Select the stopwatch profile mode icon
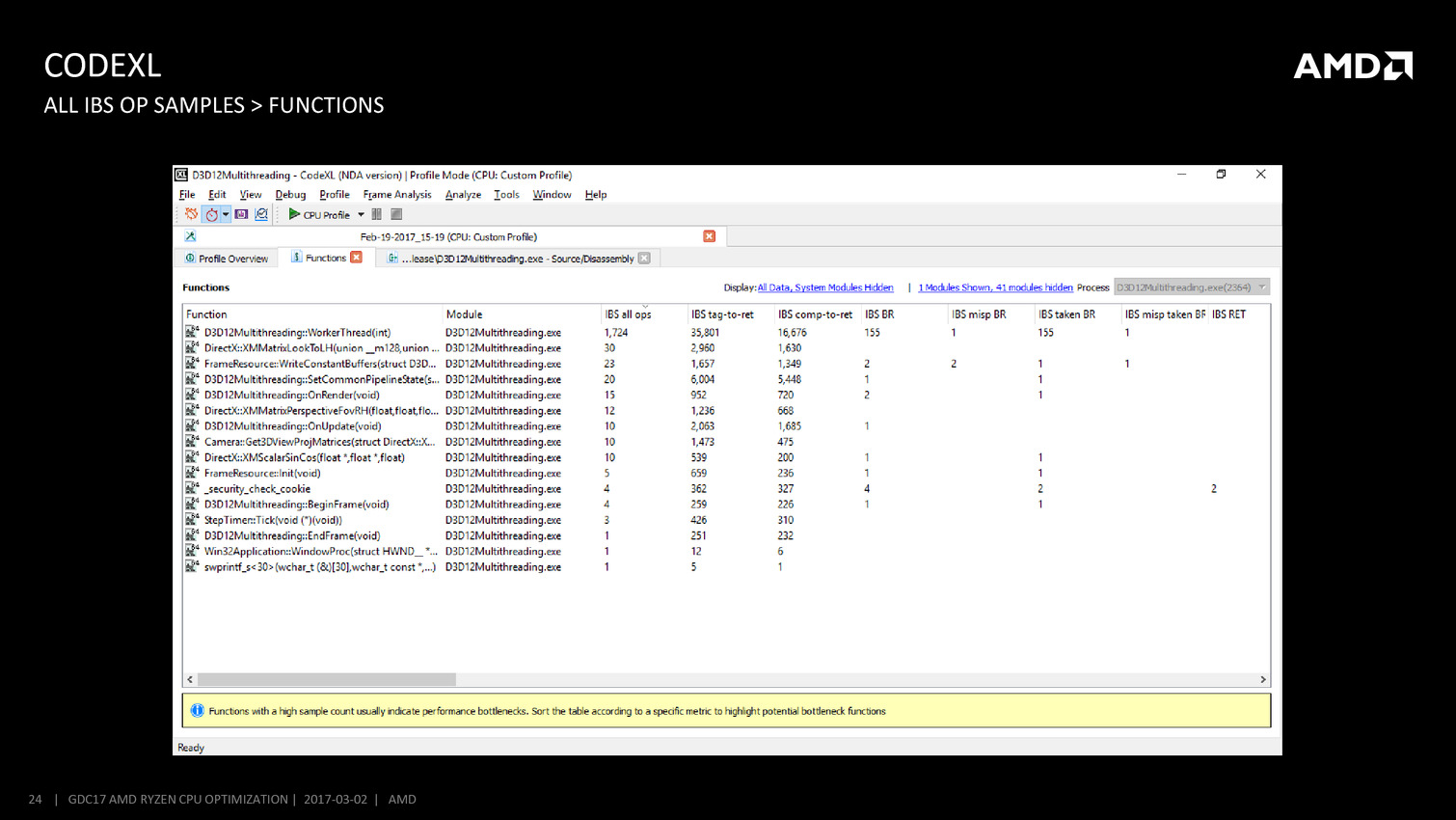 (211, 214)
